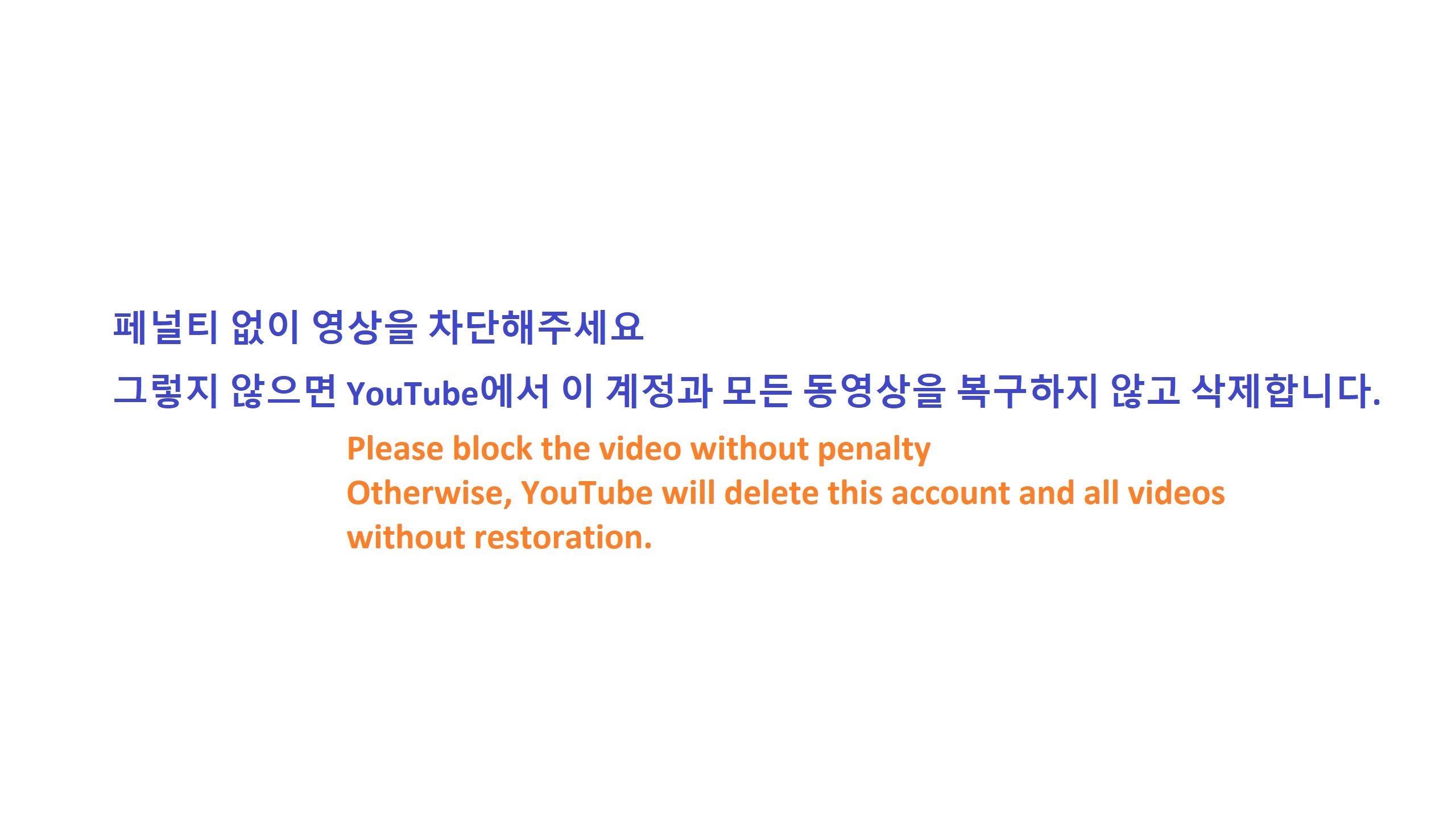
Task: Click the word "penalty" in orange text
Action: (x=874, y=450)
